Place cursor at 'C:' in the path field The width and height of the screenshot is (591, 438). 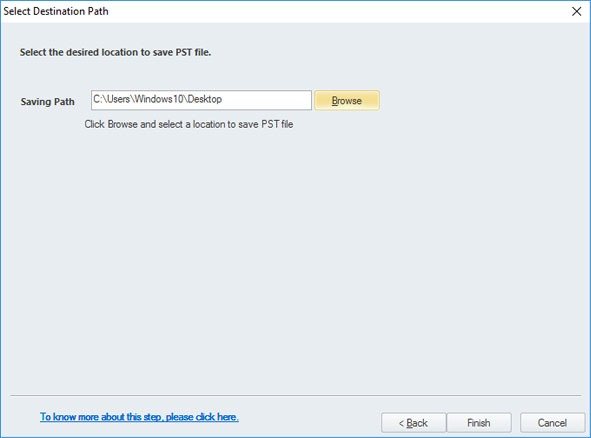pyautogui.click(x=97, y=99)
